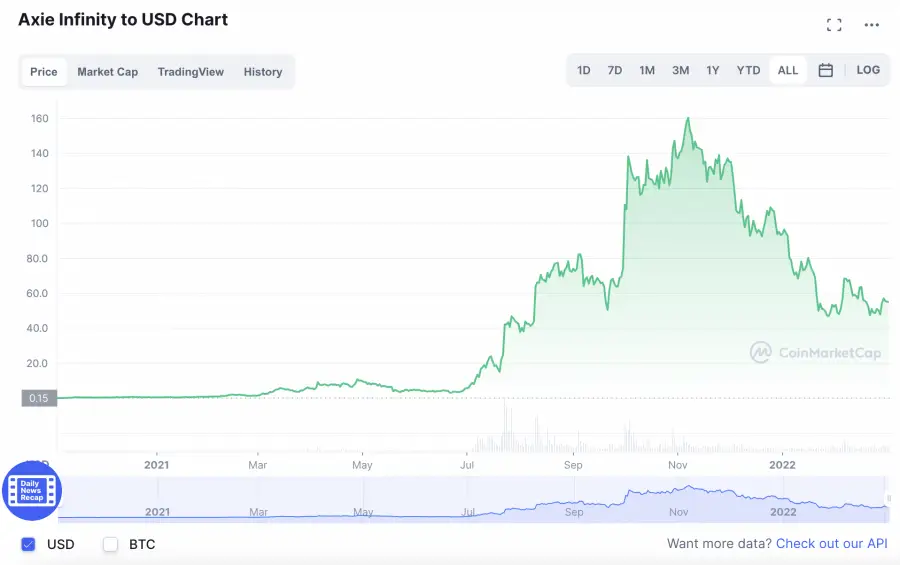This screenshot has width=900, height=565.
Task: Open the TradingView tab
Action: (191, 72)
